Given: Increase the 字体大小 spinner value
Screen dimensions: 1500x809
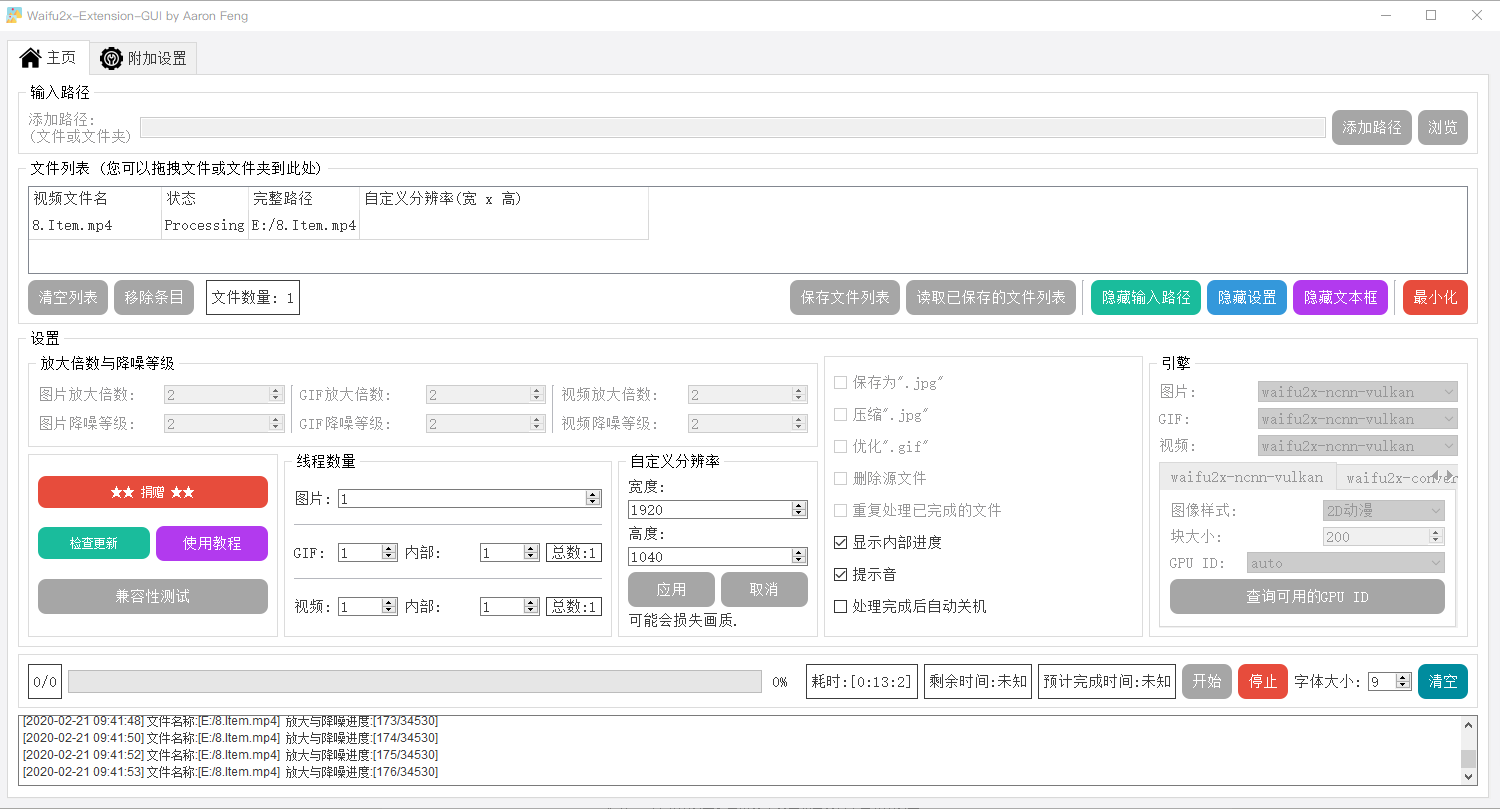Looking at the screenshot, I should pos(1403,677).
